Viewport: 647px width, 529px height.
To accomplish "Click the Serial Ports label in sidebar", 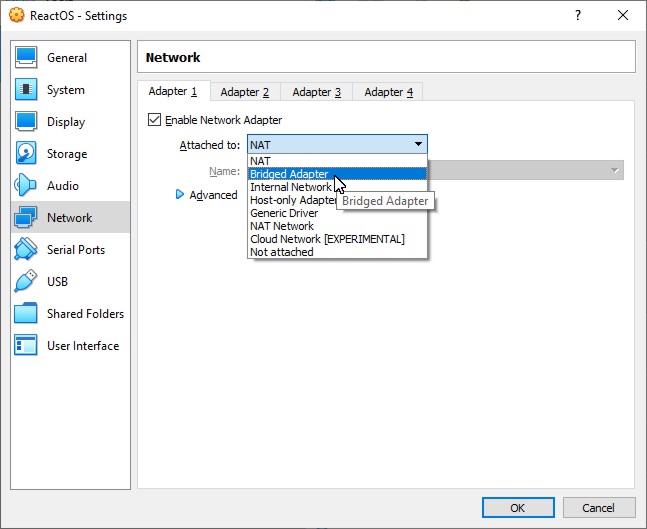I will 76,249.
